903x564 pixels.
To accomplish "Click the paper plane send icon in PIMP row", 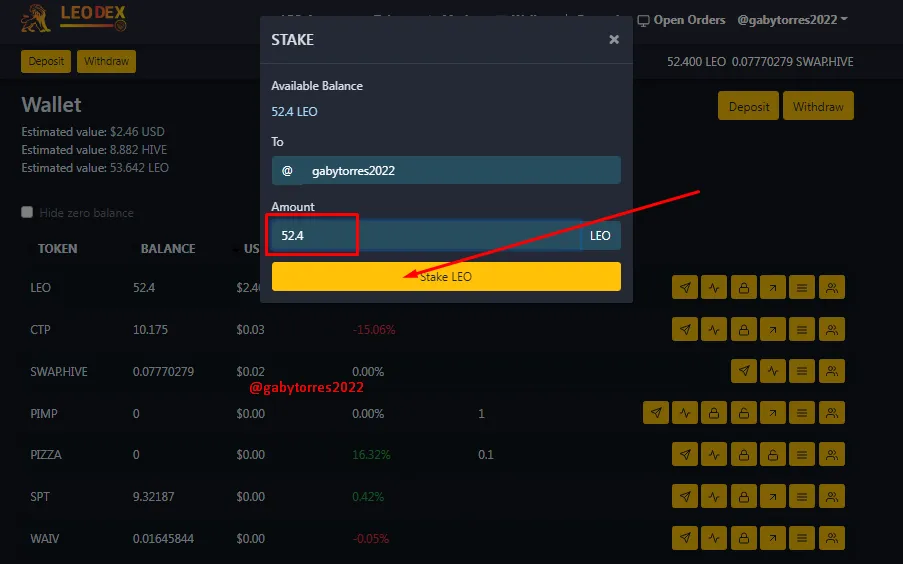I will [656, 412].
